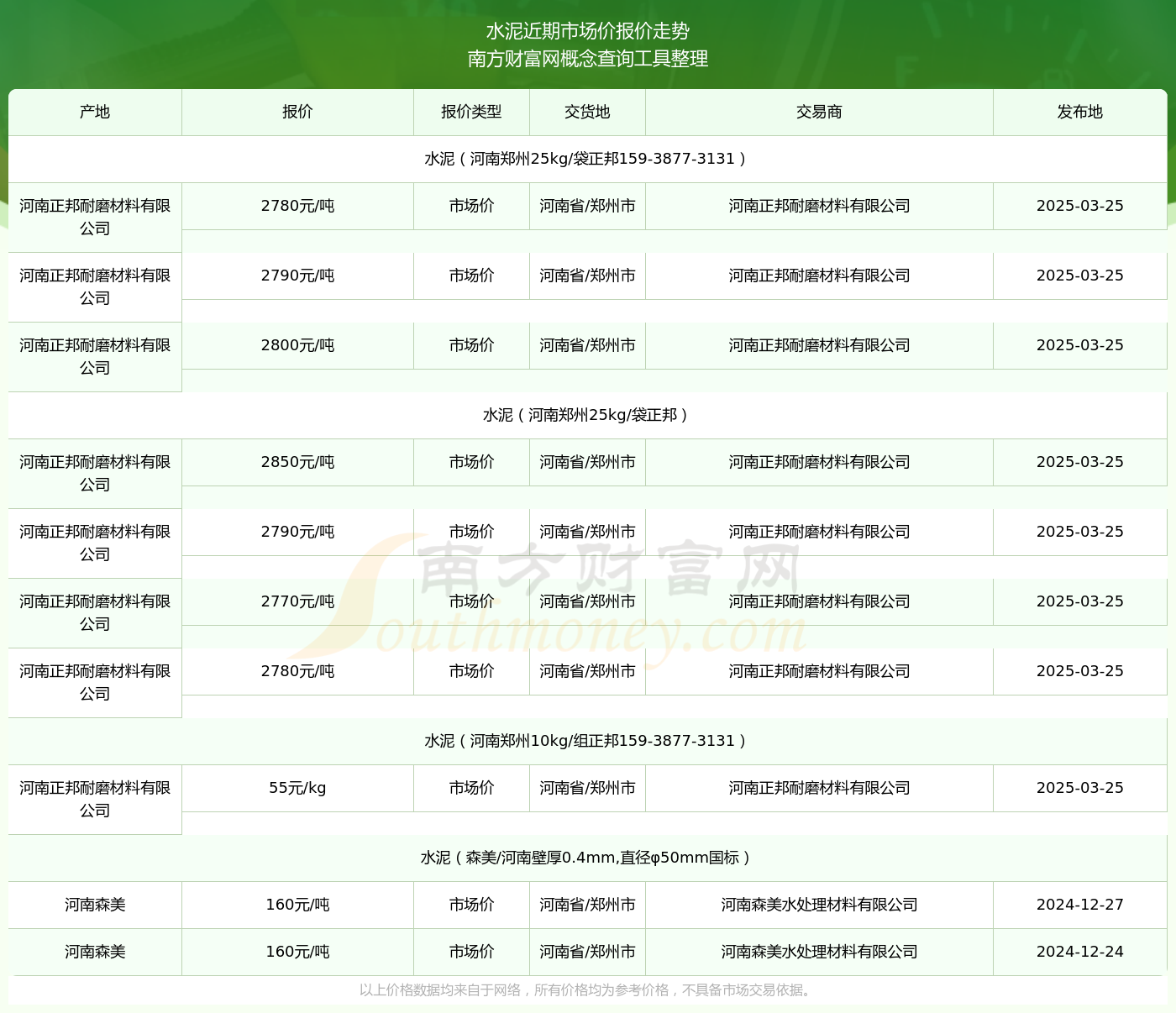
Task: Click the origin company in the 2850元/吨 row
Action: coord(95,473)
